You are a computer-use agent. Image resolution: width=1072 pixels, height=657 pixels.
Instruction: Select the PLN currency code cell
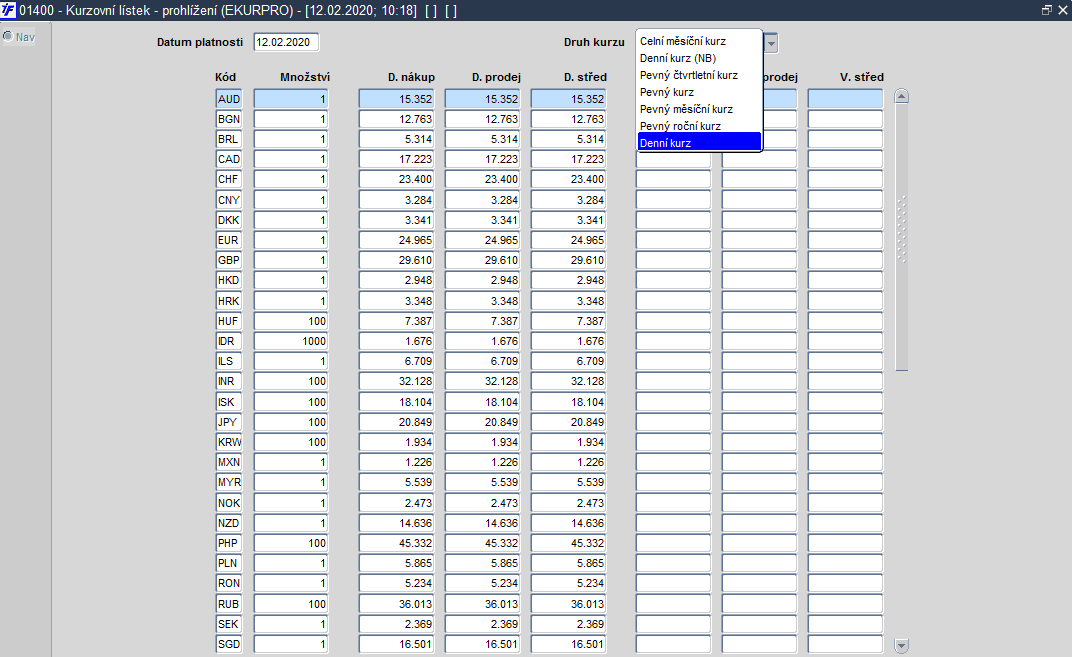pos(228,563)
